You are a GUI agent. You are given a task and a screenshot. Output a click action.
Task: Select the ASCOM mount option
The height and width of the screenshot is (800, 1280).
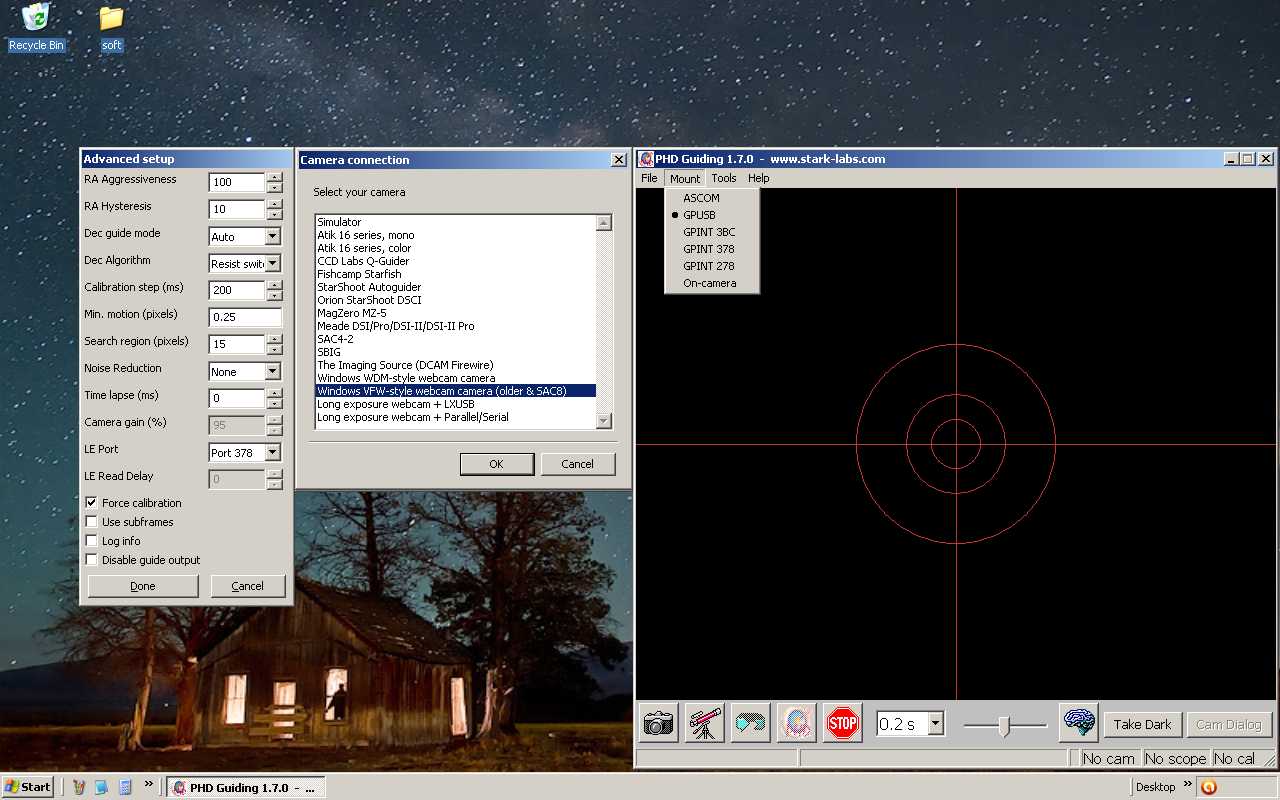click(712, 198)
